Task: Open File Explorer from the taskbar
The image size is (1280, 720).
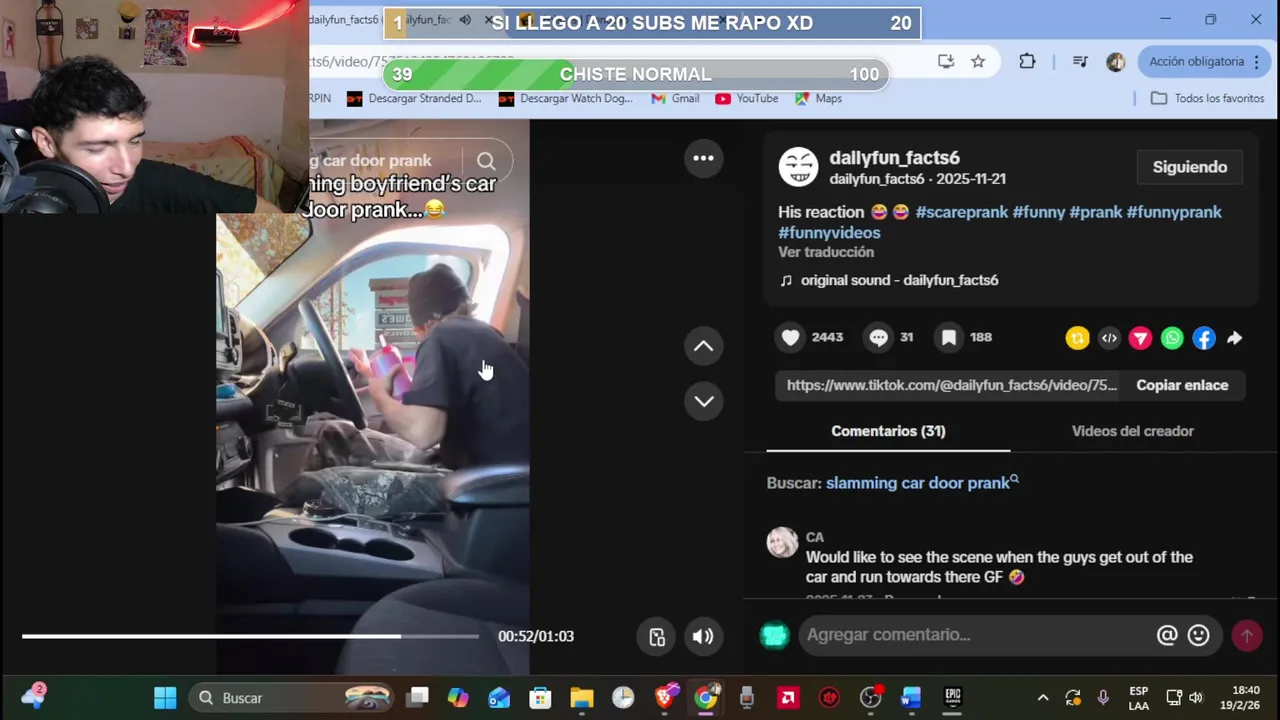Action: 582,698
